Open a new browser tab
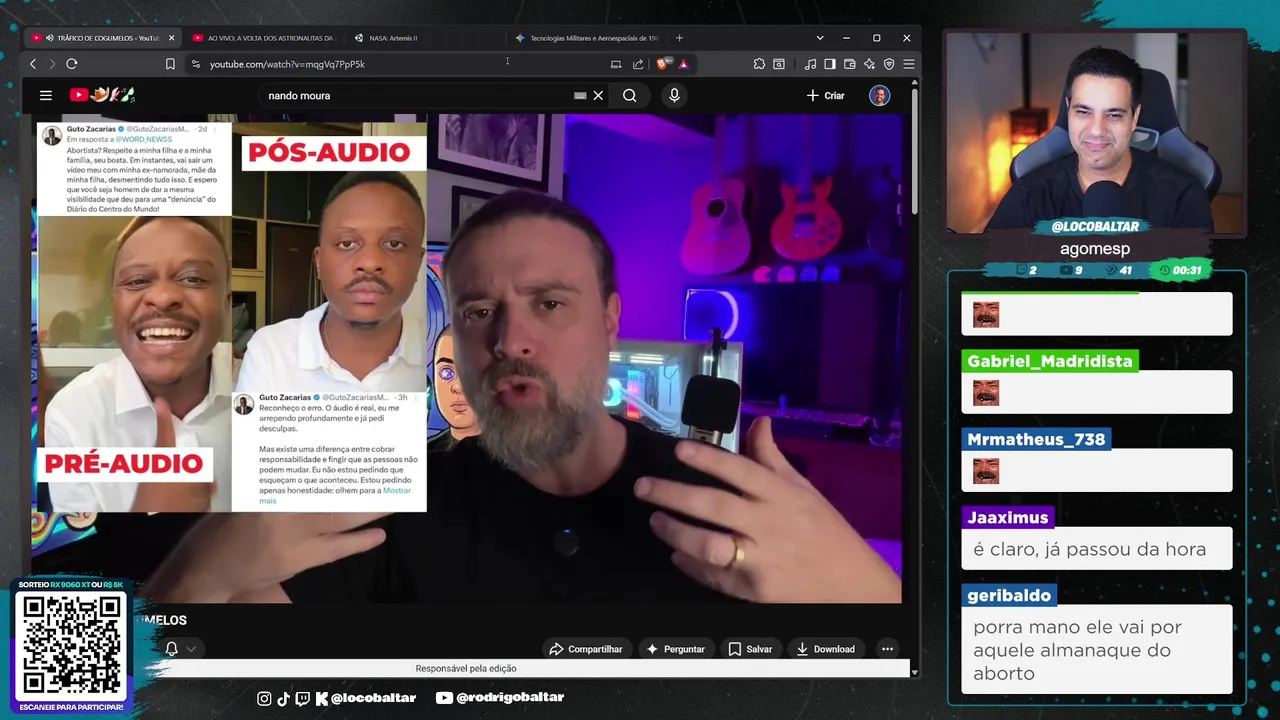The width and height of the screenshot is (1280, 720). (x=679, y=38)
